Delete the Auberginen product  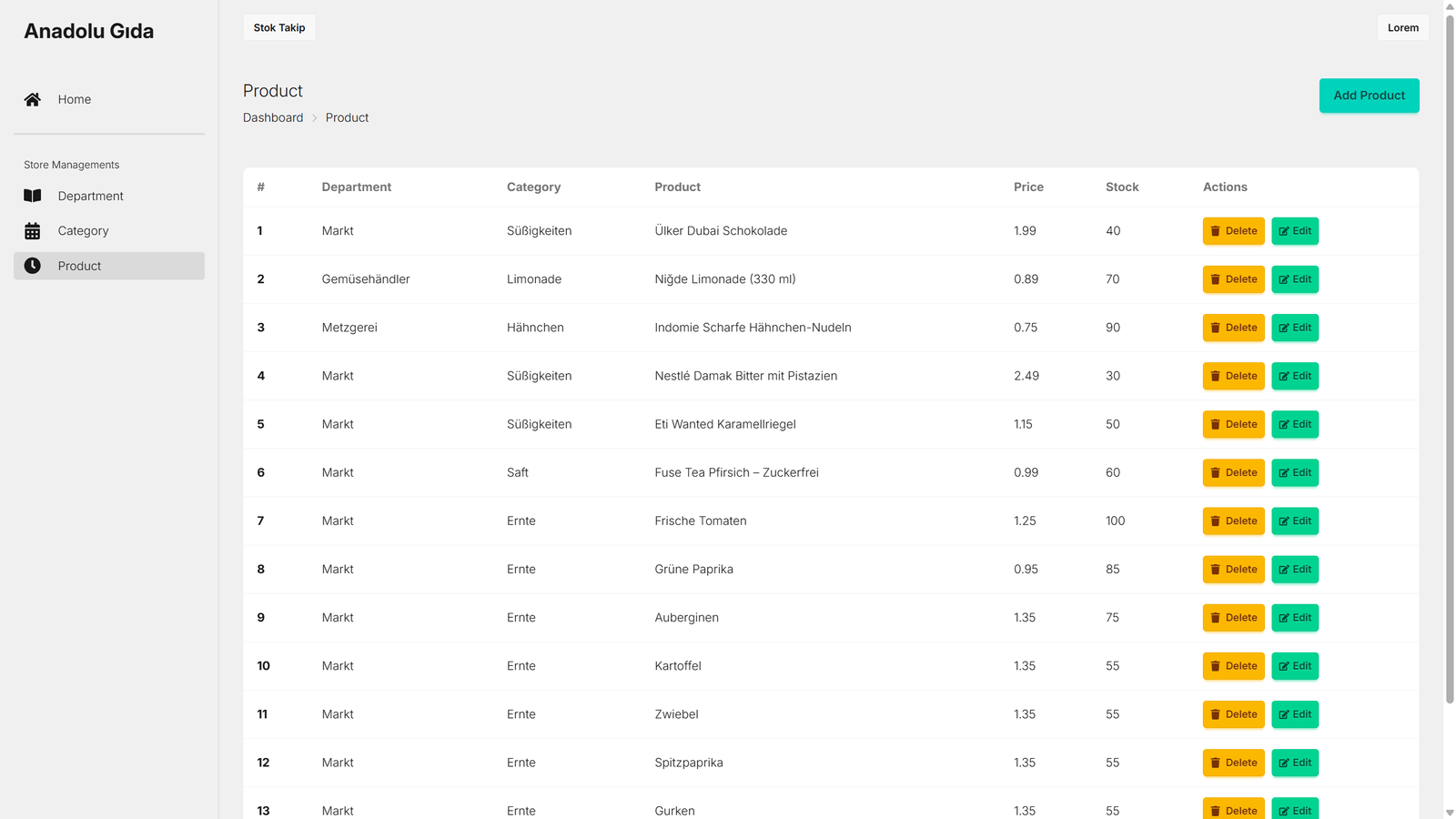coord(1233,618)
